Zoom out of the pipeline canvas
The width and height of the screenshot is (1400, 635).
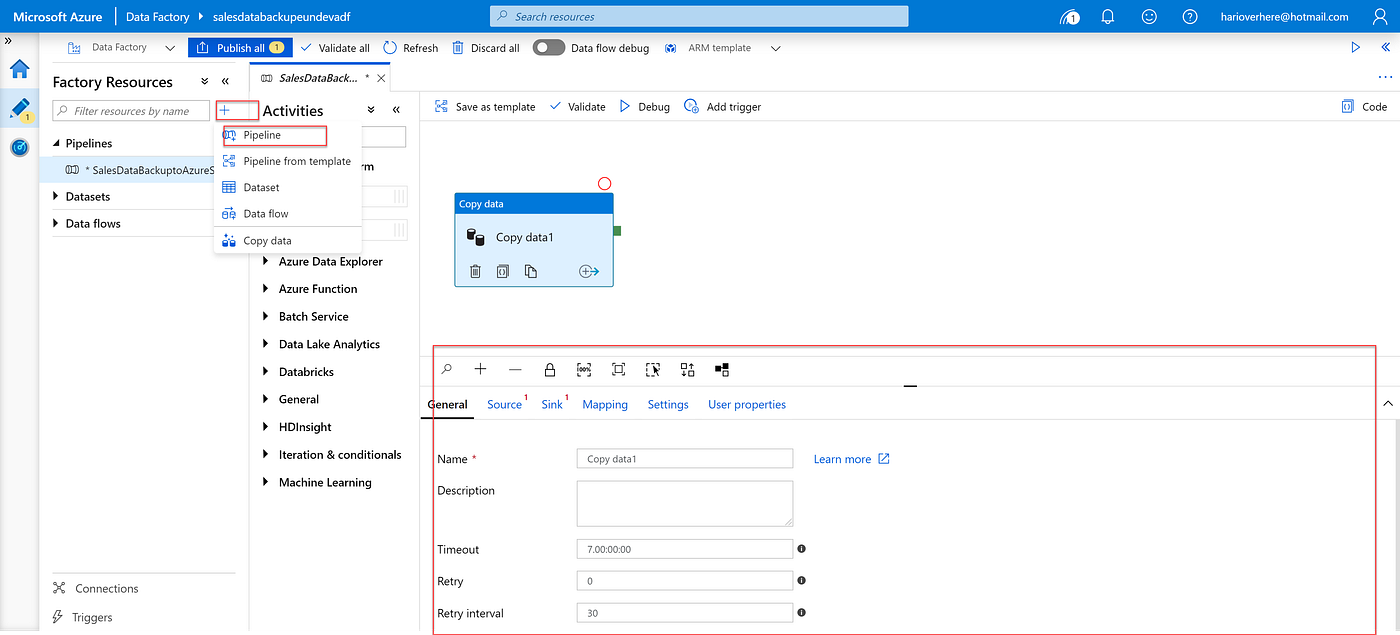coord(515,369)
